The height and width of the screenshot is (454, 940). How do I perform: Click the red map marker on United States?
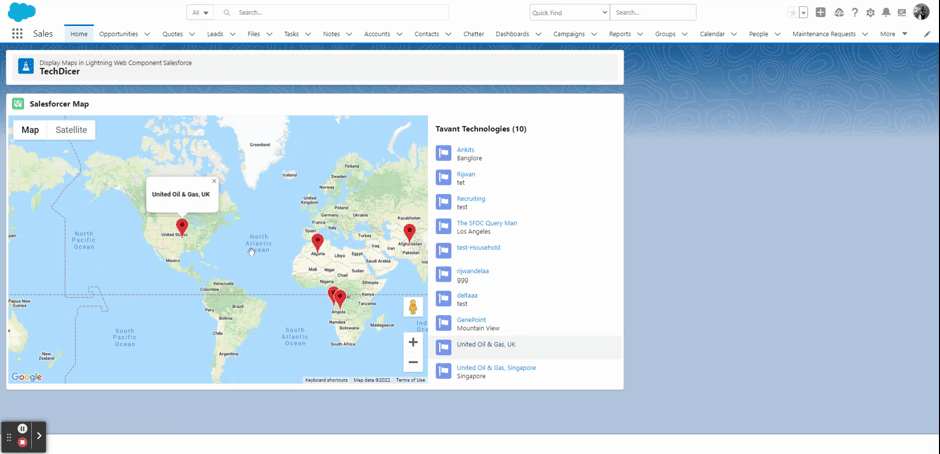182,227
